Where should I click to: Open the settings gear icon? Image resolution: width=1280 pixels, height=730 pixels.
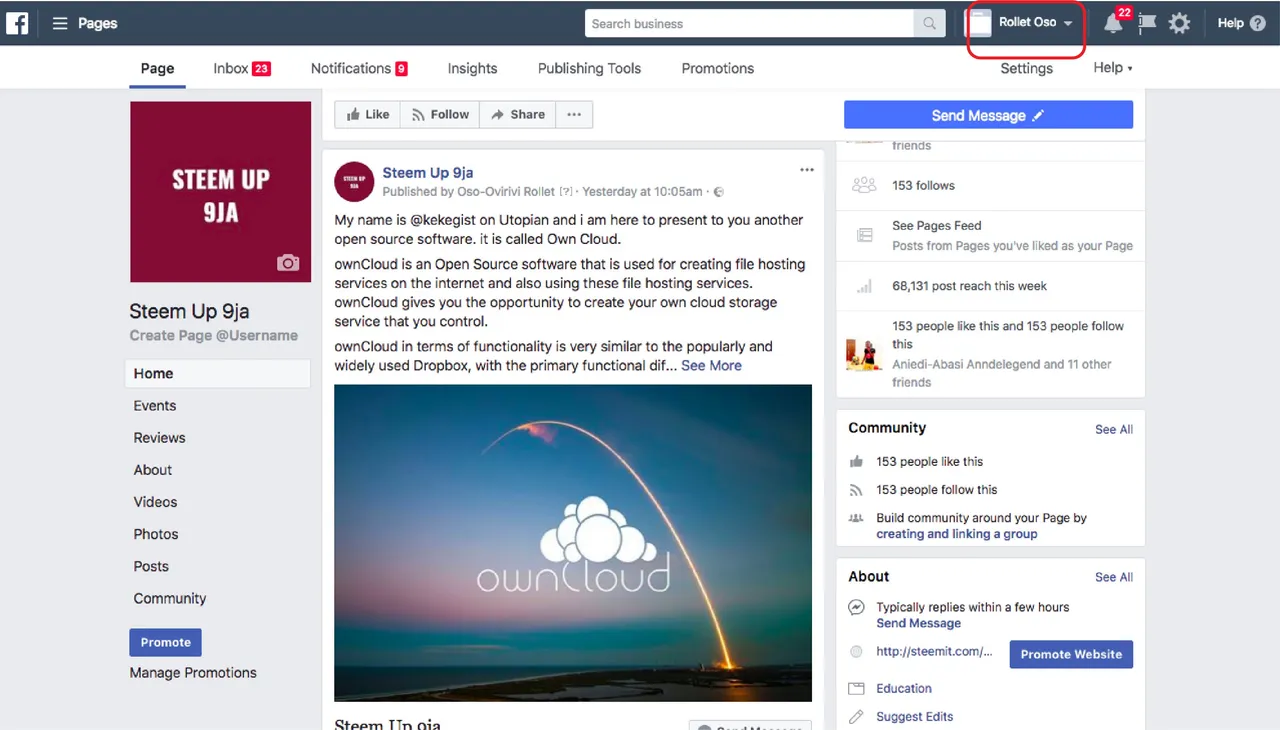[1180, 23]
